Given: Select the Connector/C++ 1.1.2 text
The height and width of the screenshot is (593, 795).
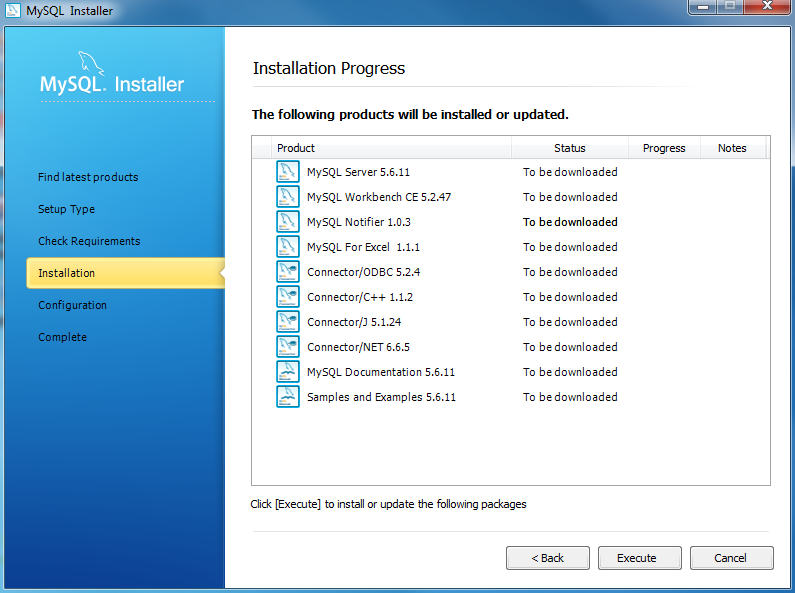Looking at the screenshot, I should [x=360, y=297].
